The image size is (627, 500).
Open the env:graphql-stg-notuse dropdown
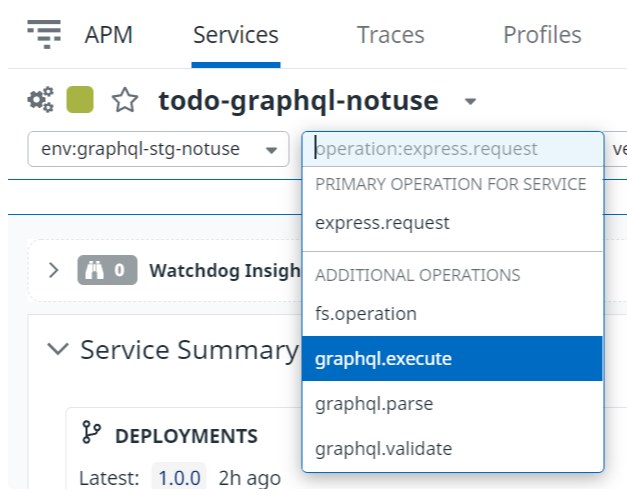(x=158, y=149)
